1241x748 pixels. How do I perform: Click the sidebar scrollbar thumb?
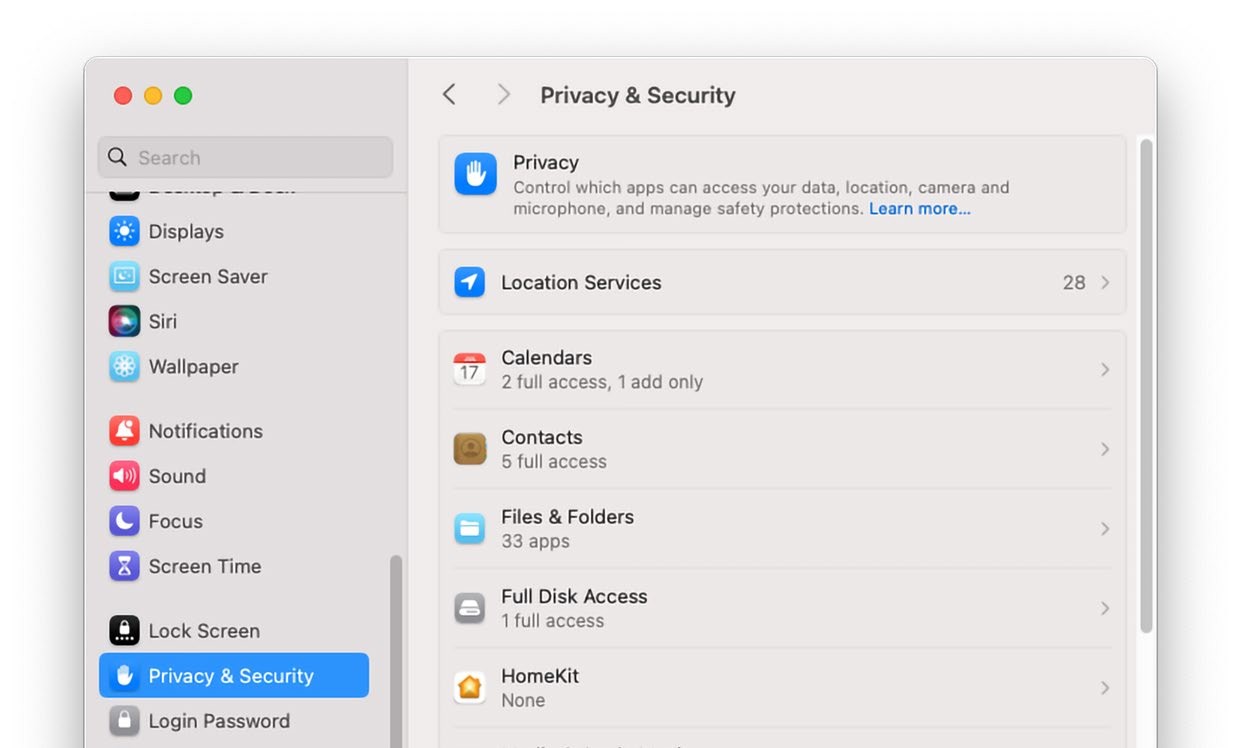click(396, 651)
